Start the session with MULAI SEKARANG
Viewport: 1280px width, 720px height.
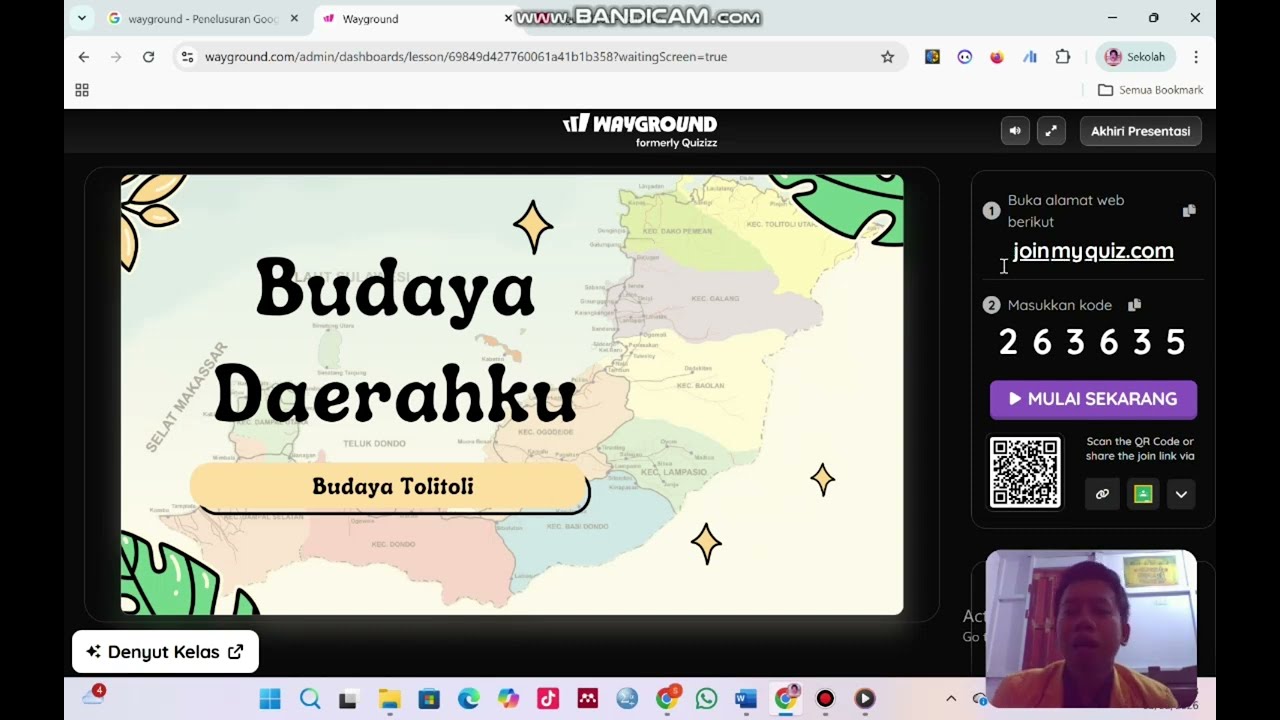coord(1093,399)
